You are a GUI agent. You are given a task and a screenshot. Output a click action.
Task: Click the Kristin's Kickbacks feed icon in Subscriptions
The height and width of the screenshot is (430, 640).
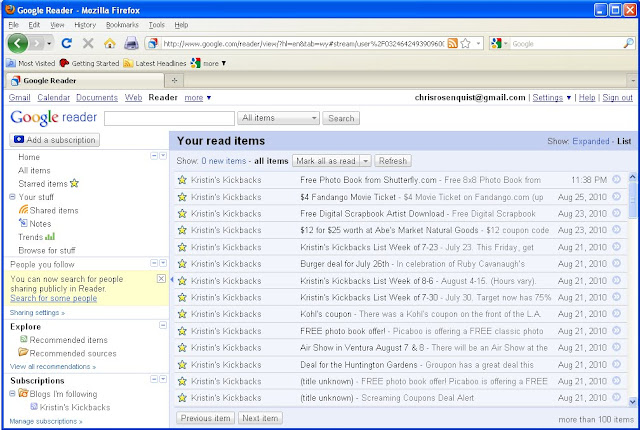(34, 406)
